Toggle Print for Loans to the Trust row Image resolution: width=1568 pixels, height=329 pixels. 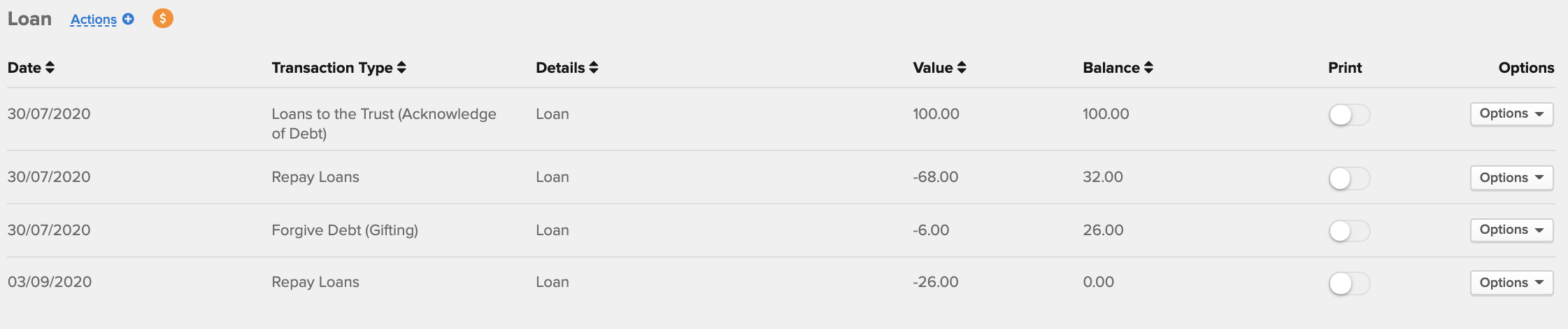(x=1349, y=115)
